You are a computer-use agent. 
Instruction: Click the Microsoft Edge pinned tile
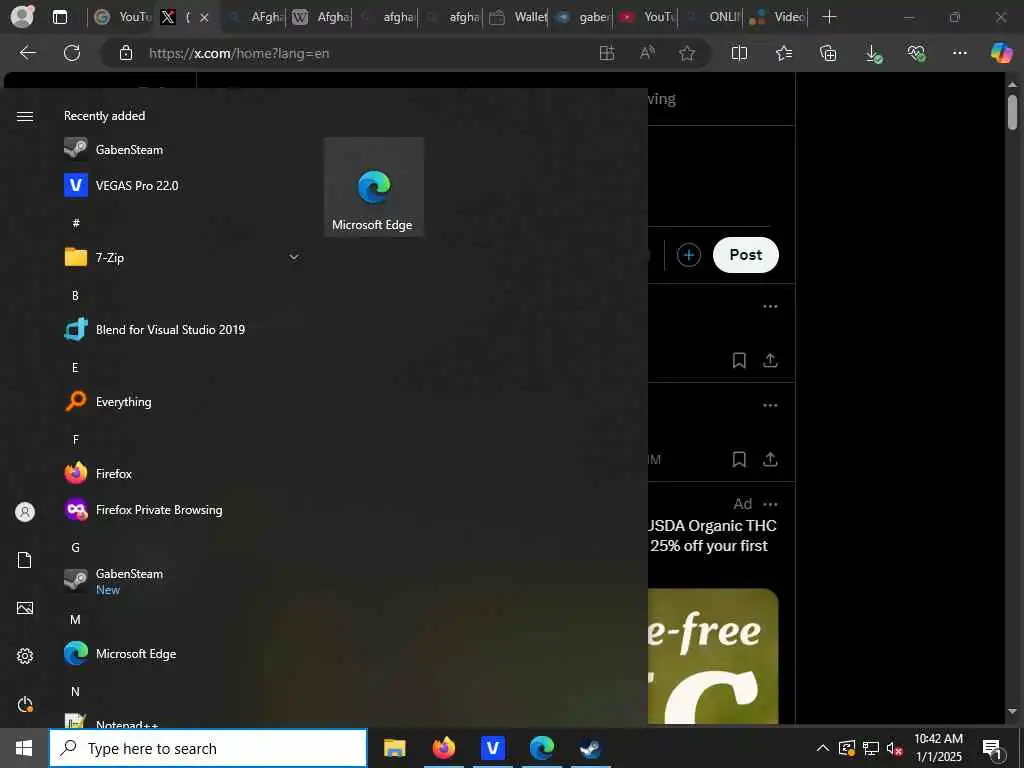pyautogui.click(x=374, y=187)
